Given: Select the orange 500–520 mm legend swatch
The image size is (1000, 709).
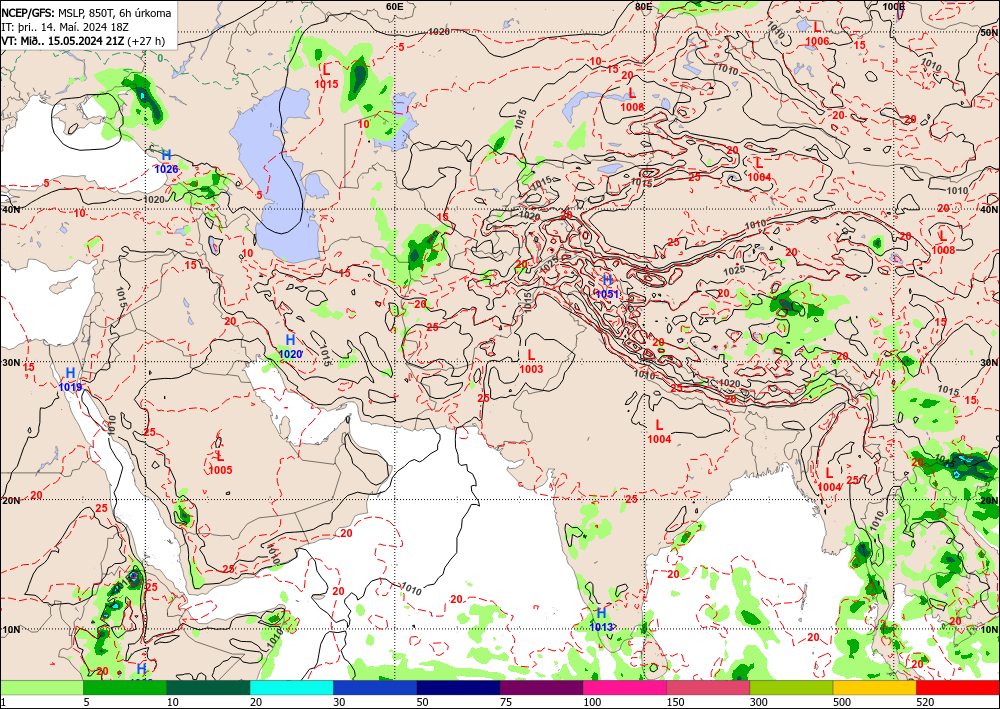Looking at the screenshot, I should coord(875,688).
